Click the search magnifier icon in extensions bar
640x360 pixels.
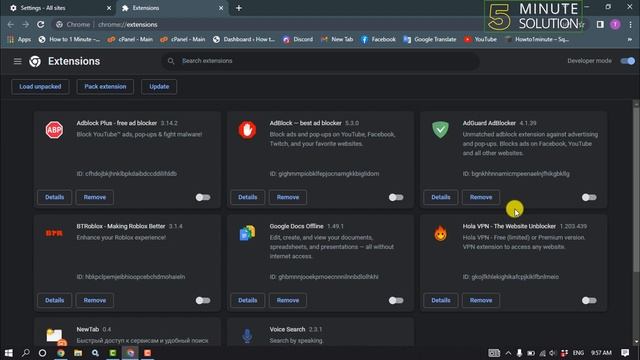point(171,61)
